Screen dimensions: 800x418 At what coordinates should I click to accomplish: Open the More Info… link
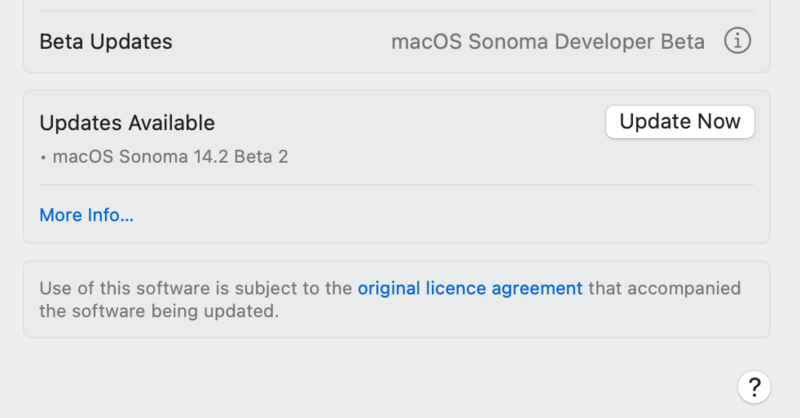86,215
